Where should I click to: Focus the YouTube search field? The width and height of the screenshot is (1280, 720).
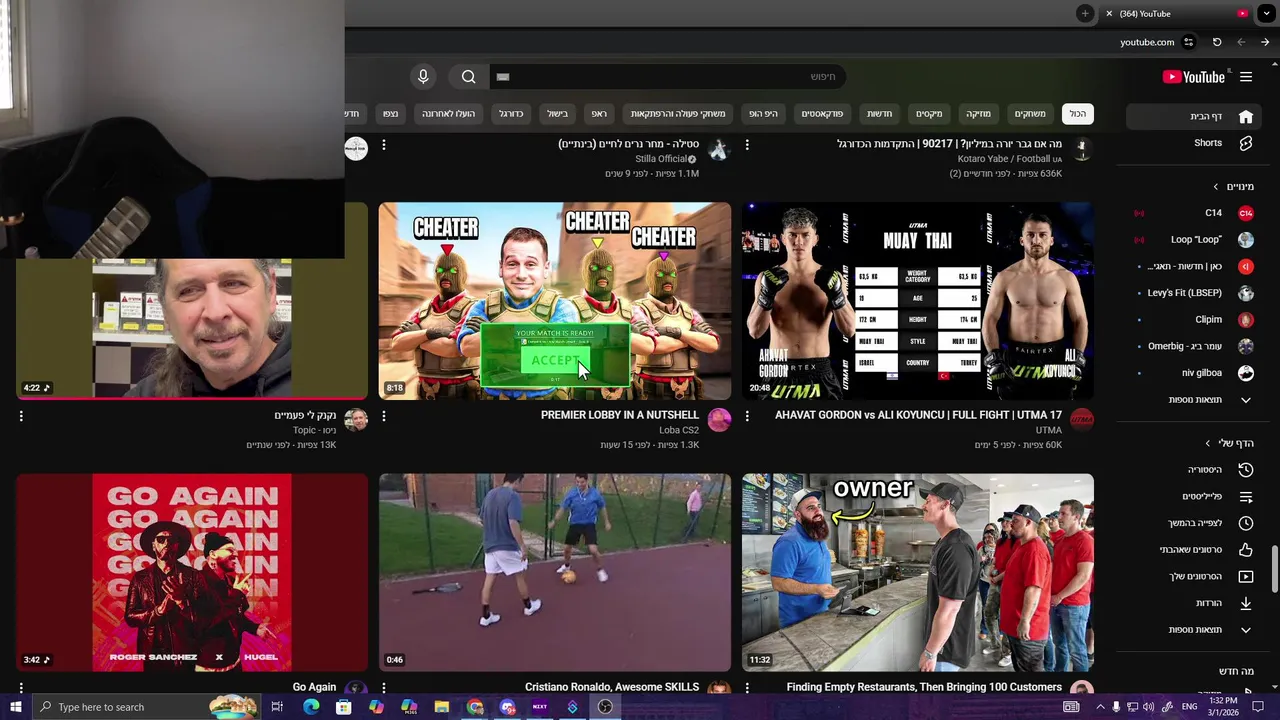coord(668,77)
